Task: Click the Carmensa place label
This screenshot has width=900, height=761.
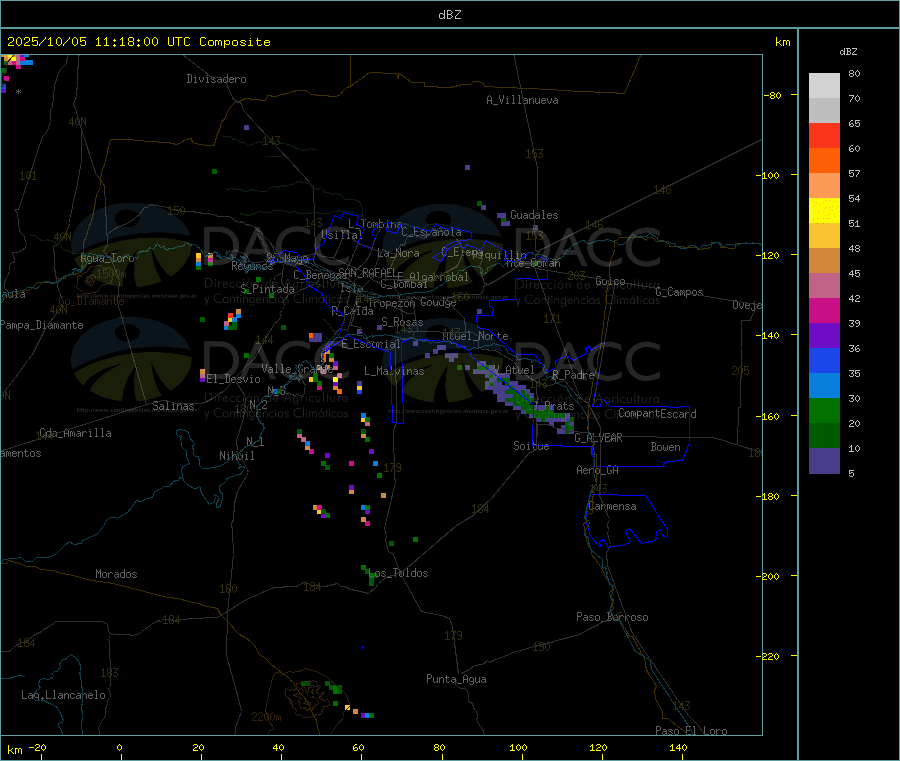Action: (x=612, y=506)
